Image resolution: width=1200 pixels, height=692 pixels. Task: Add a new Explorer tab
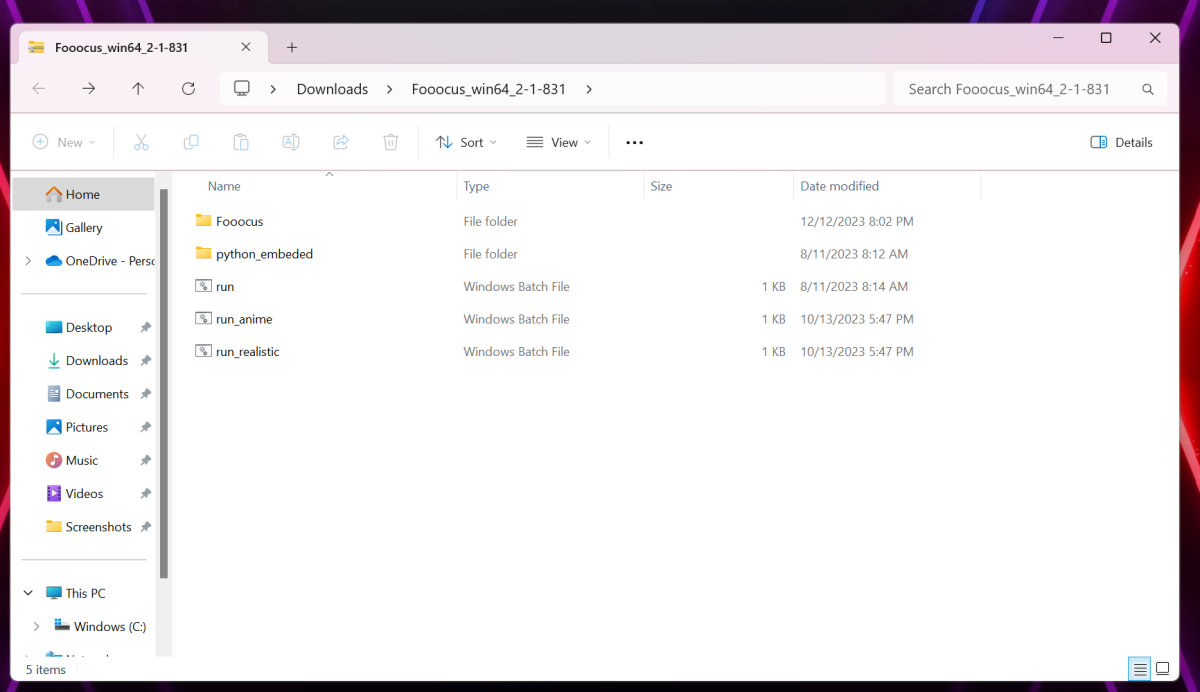click(292, 47)
